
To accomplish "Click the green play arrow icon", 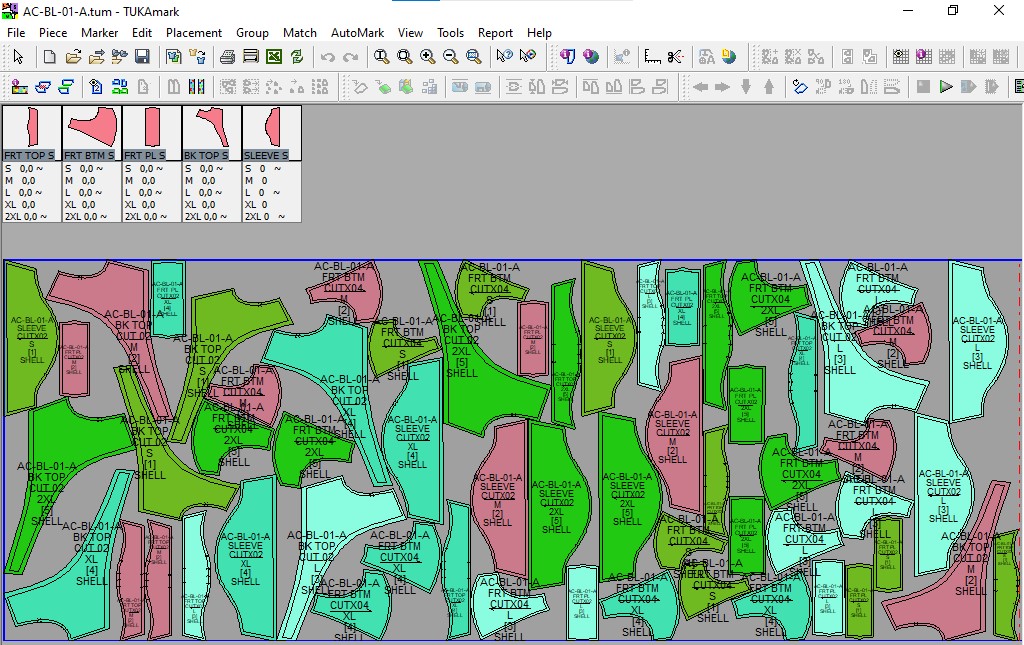I will (946, 87).
